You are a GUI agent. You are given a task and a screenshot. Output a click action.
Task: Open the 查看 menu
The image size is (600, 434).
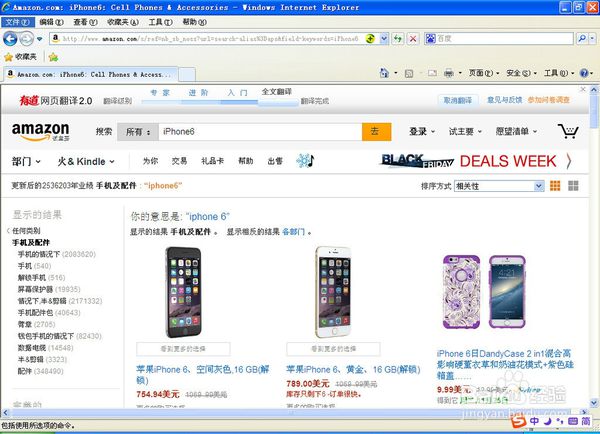85,22
